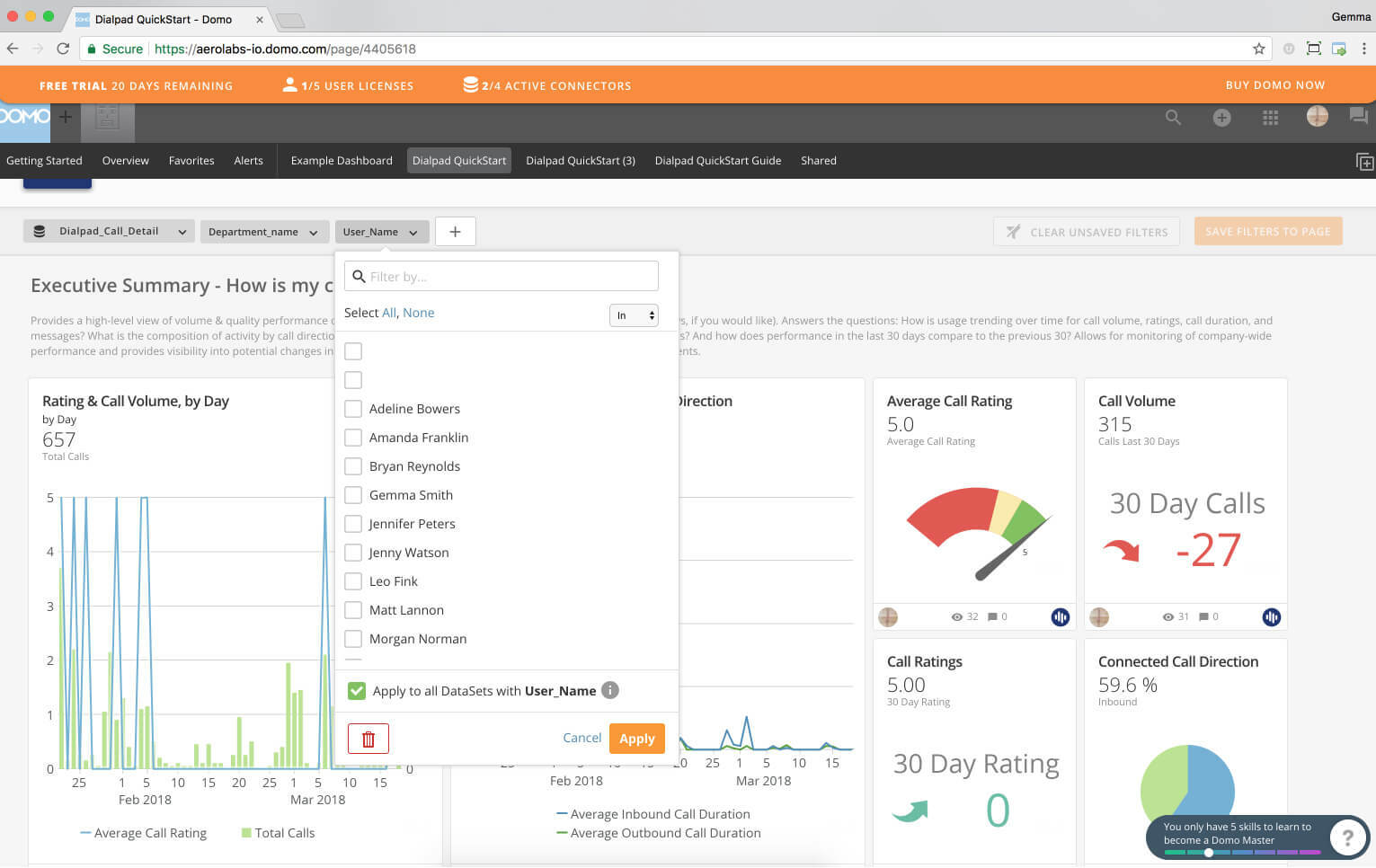Click the red trash delete filter icon
The image size is (1376, 868).
tap(368, 739)
